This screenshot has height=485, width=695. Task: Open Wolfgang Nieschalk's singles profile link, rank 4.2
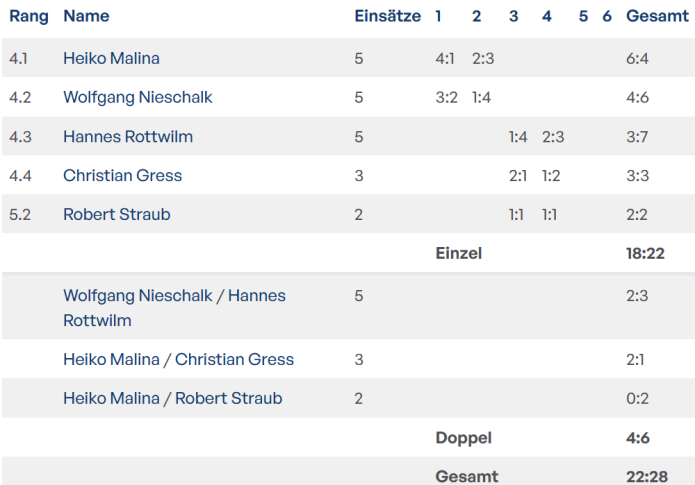(137, 97)
